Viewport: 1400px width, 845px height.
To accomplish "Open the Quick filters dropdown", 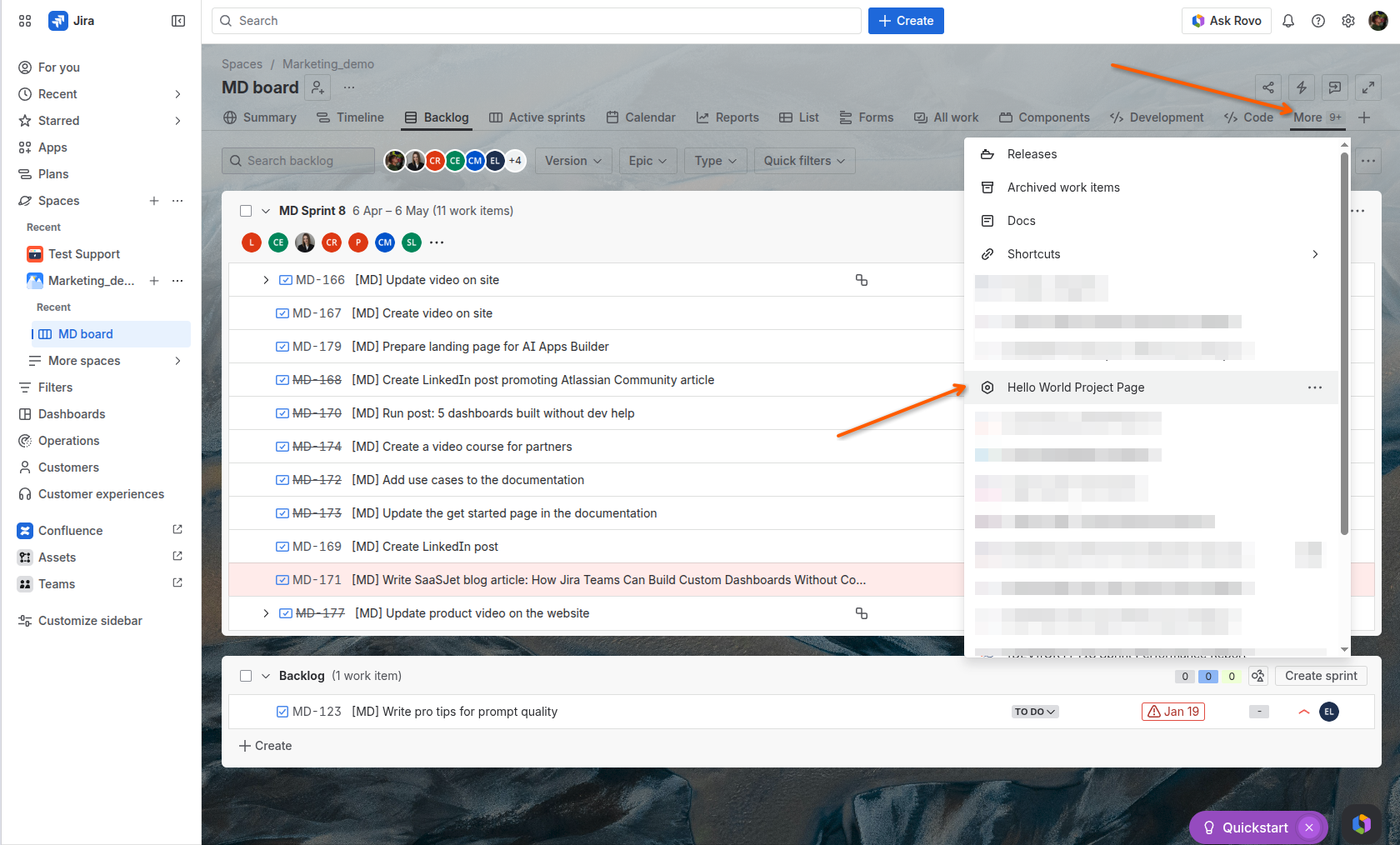I will (x=804, y=161).
